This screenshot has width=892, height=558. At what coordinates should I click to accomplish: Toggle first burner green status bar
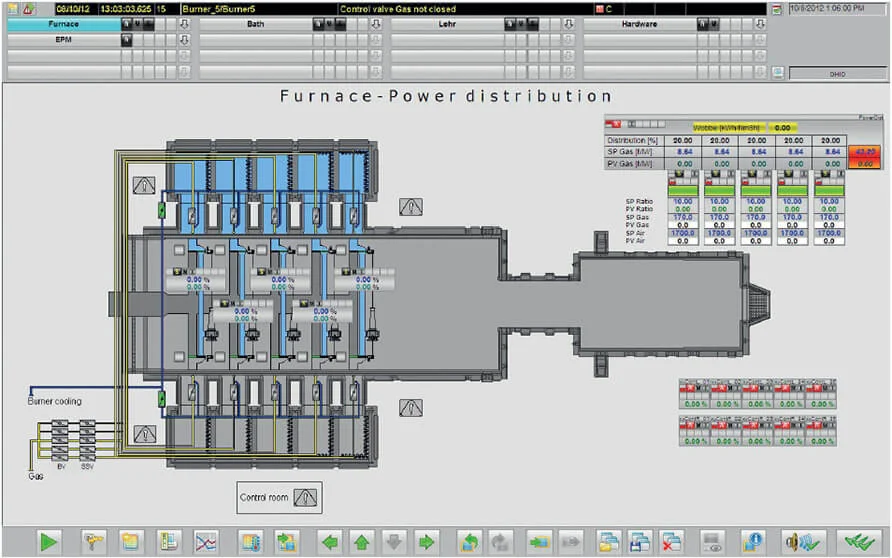tap(683, 191)
